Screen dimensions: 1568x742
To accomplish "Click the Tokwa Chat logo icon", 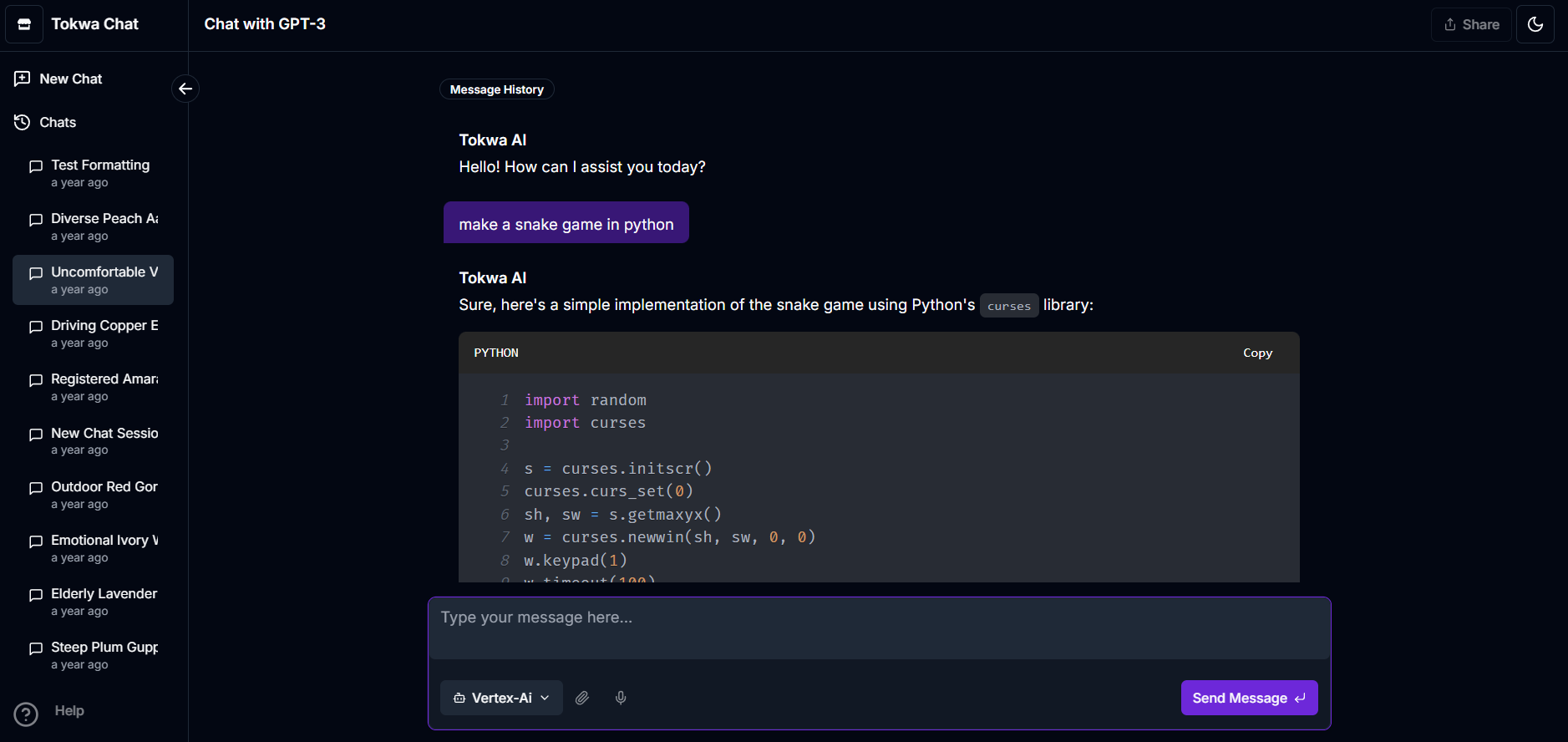I will pos(24,24).
